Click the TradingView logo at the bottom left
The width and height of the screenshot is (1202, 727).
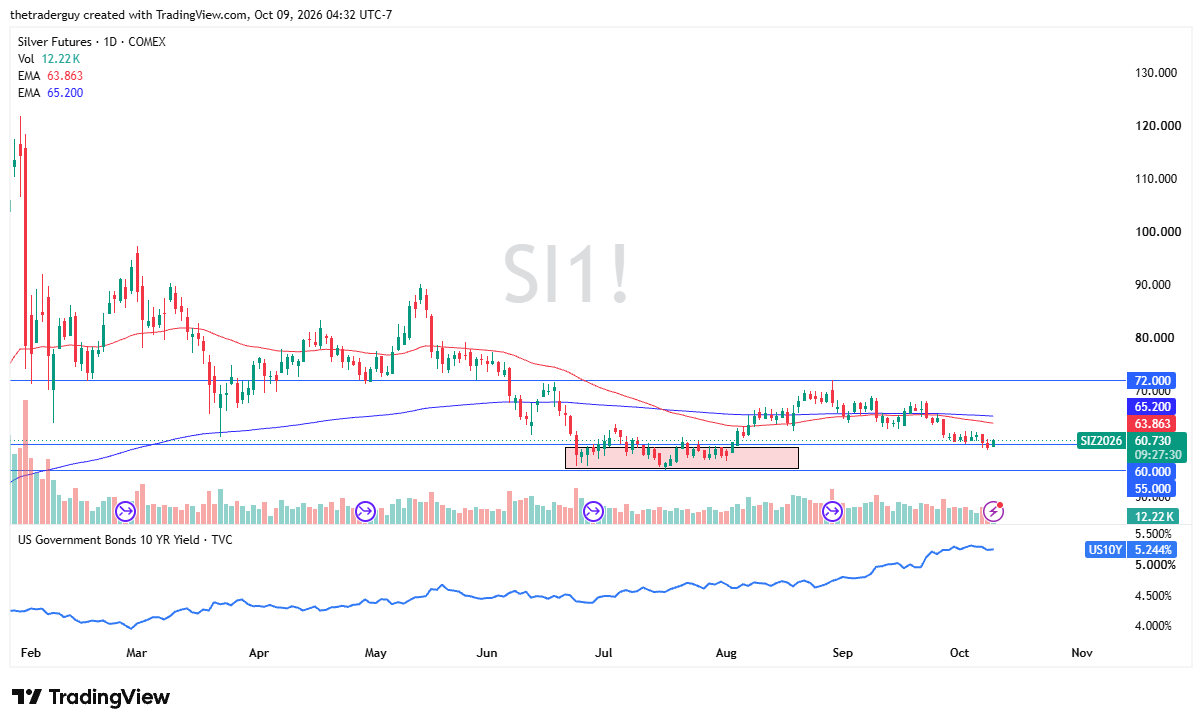tap(91, 697)
